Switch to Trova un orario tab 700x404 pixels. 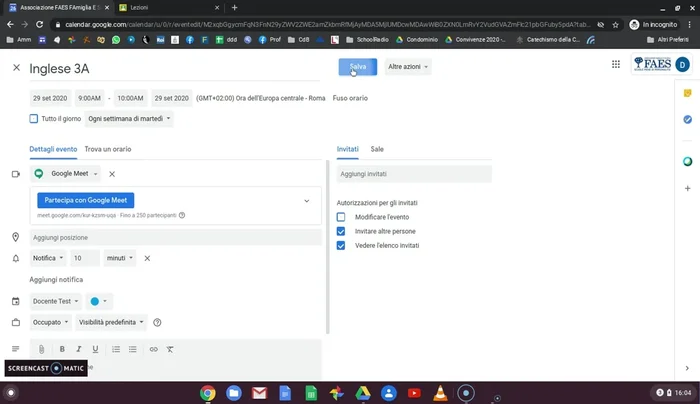[108, 149]
